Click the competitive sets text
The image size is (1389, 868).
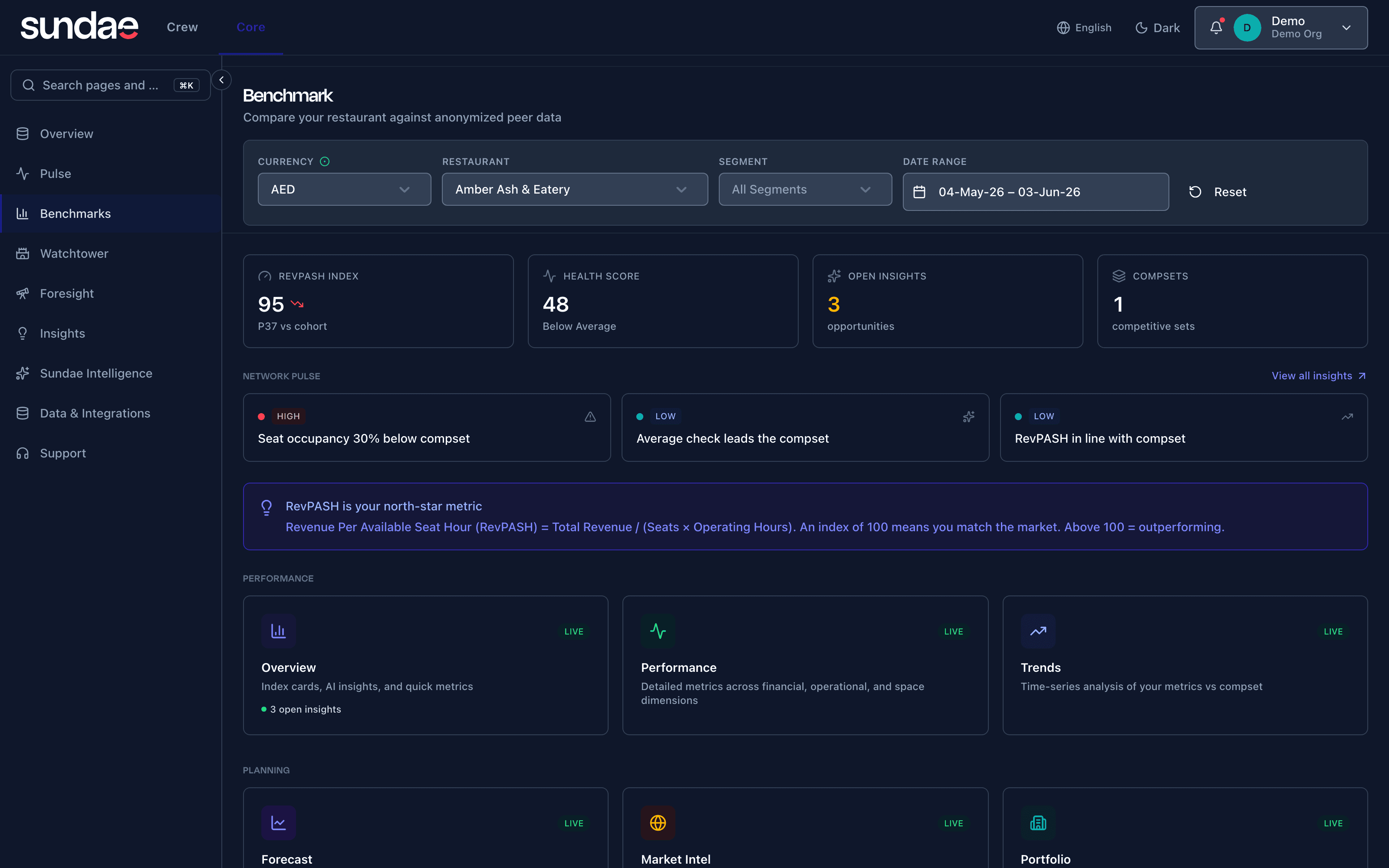1153,326
